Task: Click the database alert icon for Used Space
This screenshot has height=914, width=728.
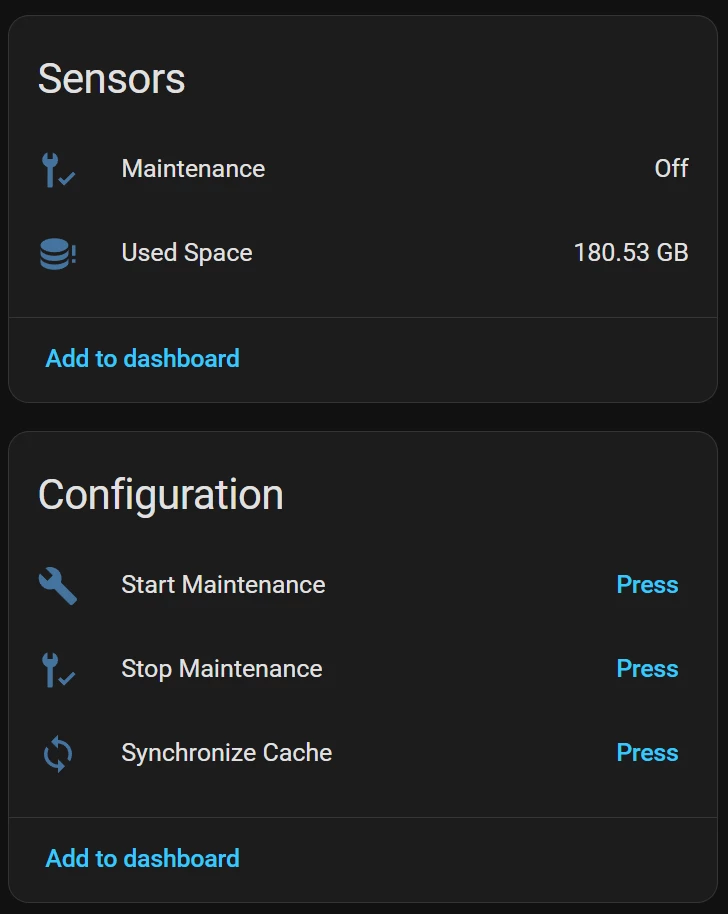Action: 58,254
